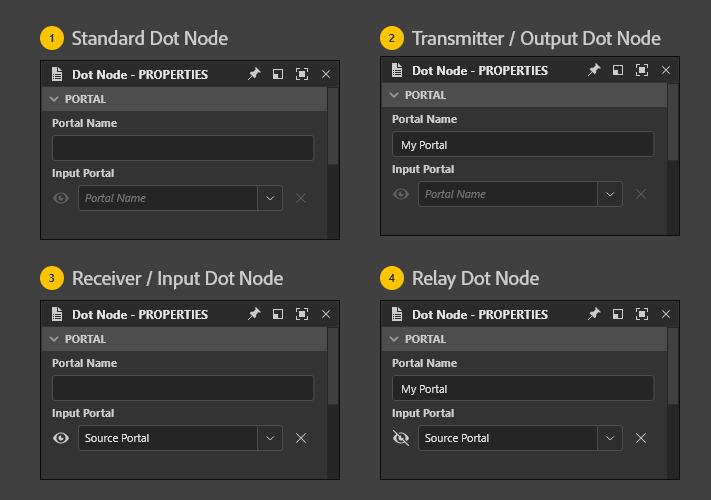Click empty Portal Name field in Standard panel
711x500 pixels.
pyautogui.click(x=183, y=148)
